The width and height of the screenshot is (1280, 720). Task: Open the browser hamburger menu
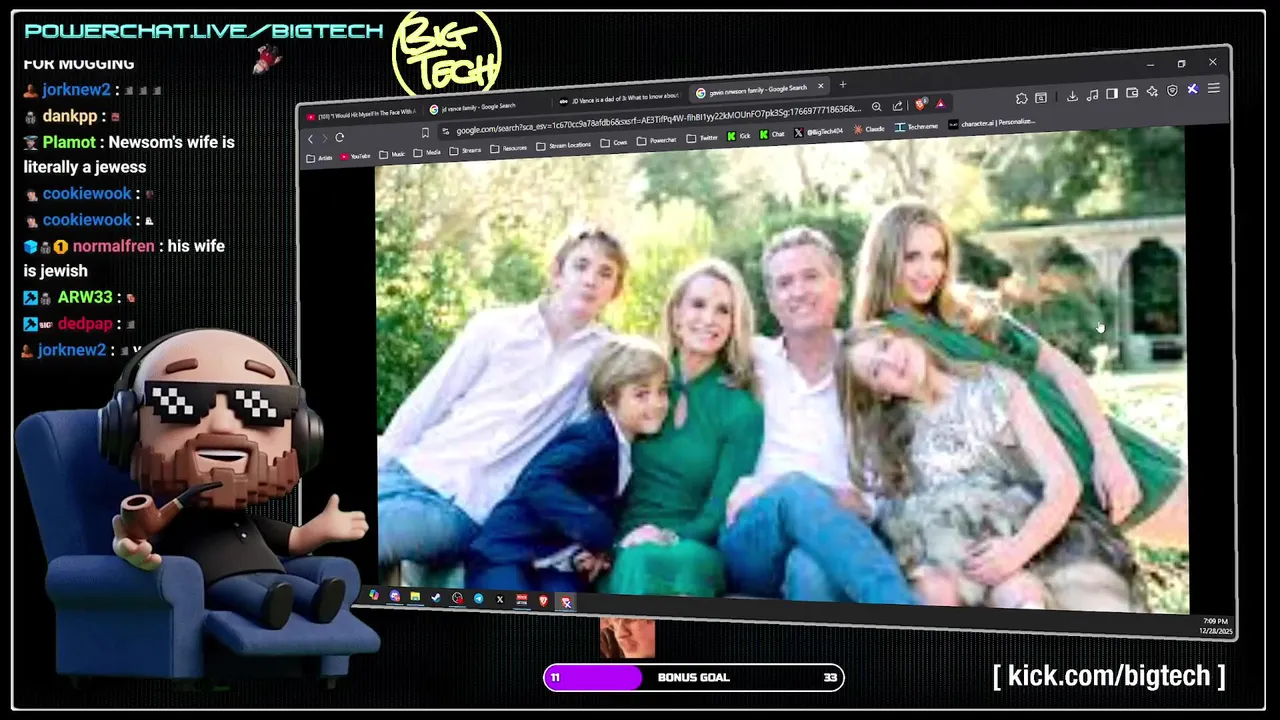[x=1214, y=88]
